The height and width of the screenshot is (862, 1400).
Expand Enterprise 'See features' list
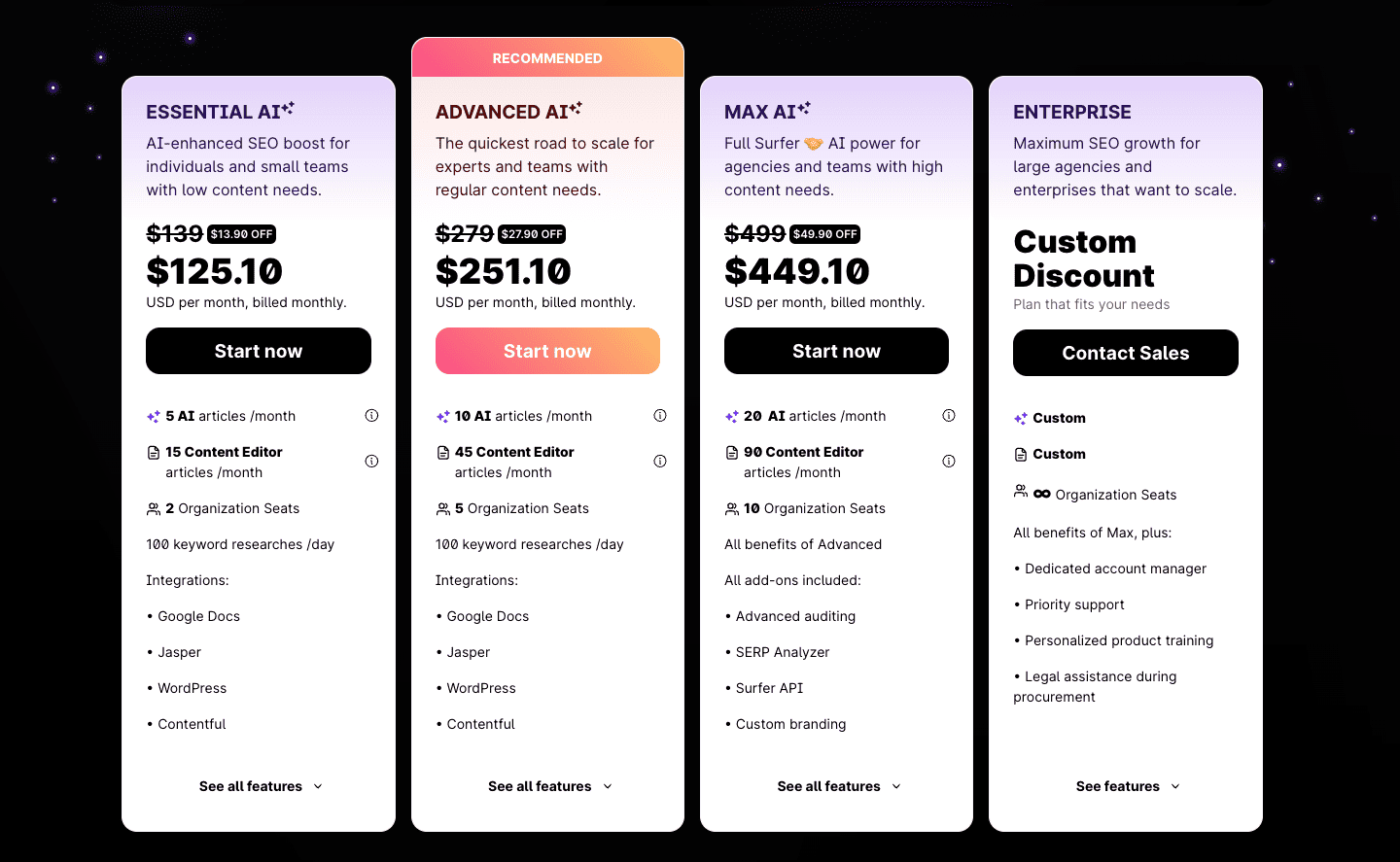tap(1127, 786)
